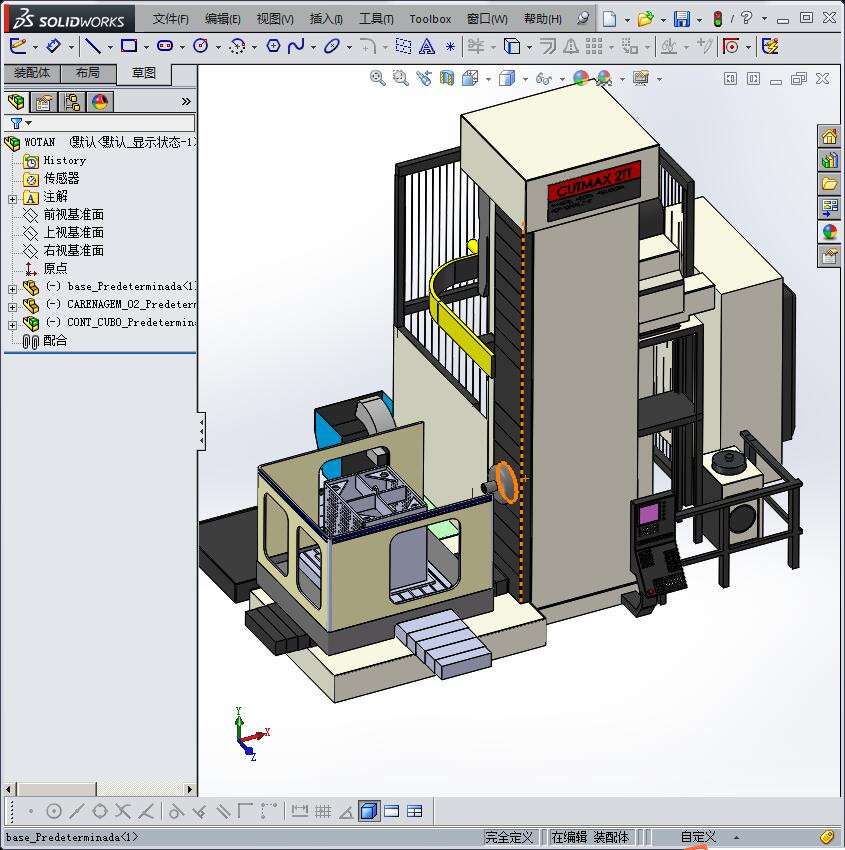845x850 pixels.
Task: Open the 编辑(E) menu
Action: (223, 19)
